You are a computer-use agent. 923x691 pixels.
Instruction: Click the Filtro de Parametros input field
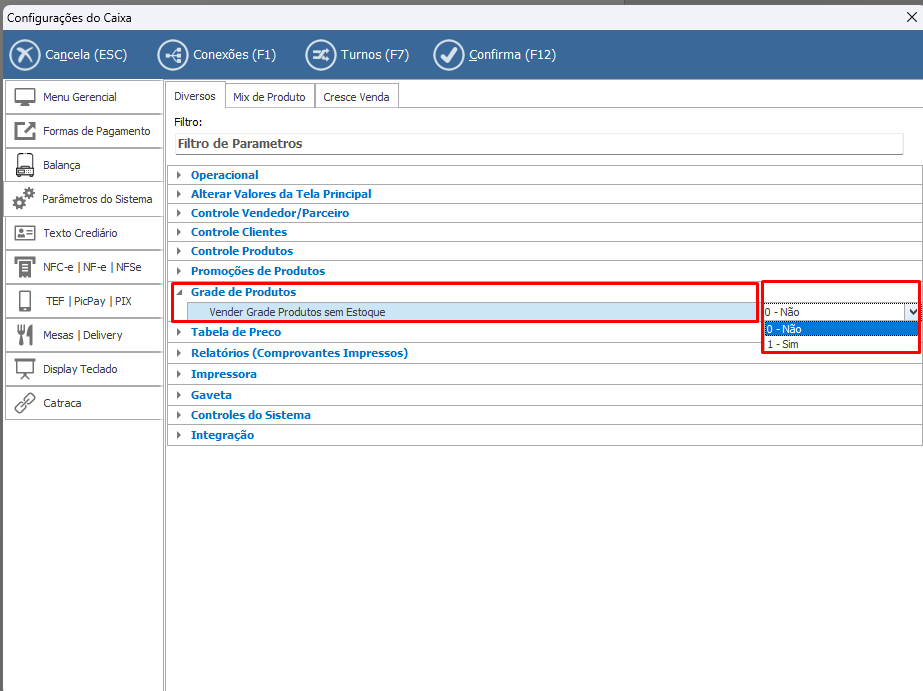point(538,144)
